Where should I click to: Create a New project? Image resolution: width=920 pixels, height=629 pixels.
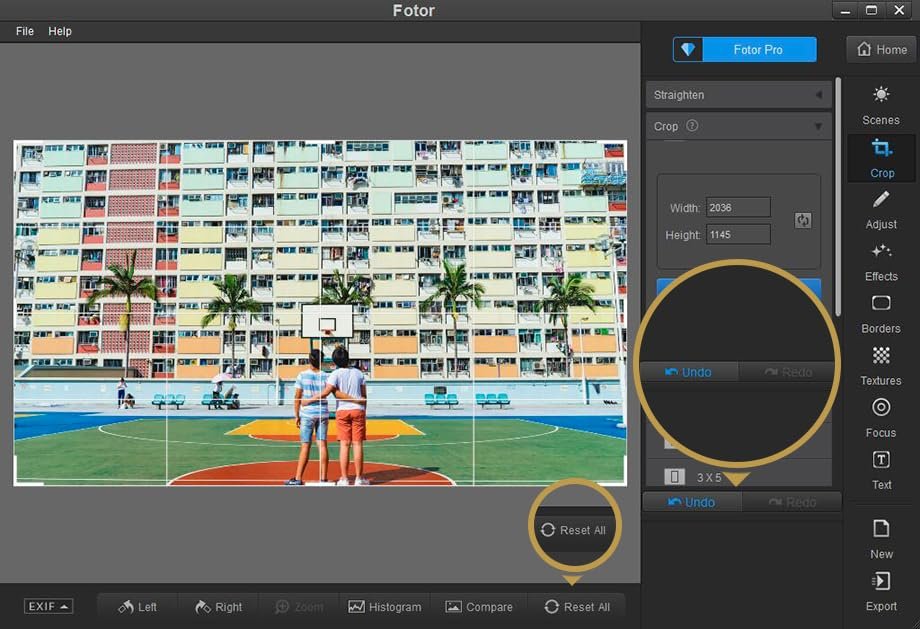(881, 539)
